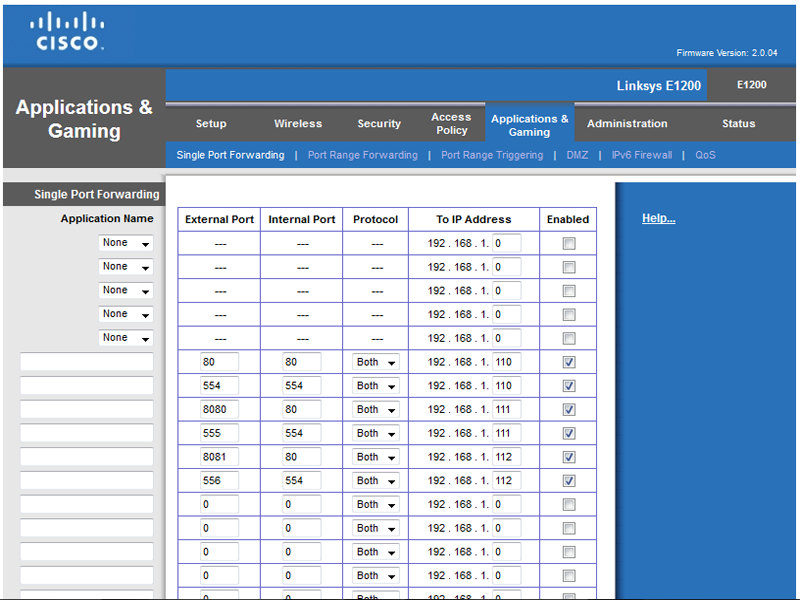
Task: Click the Internal Port field in the 8080 row
Action: pyautogui.click(x=302, y=410)
